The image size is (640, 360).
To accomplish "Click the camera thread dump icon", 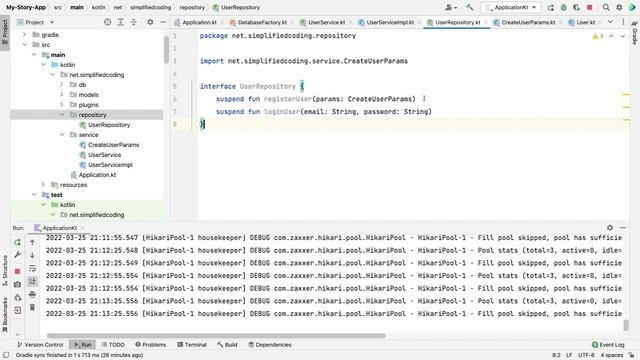I will pyautogui.click(x=17, y=284).
